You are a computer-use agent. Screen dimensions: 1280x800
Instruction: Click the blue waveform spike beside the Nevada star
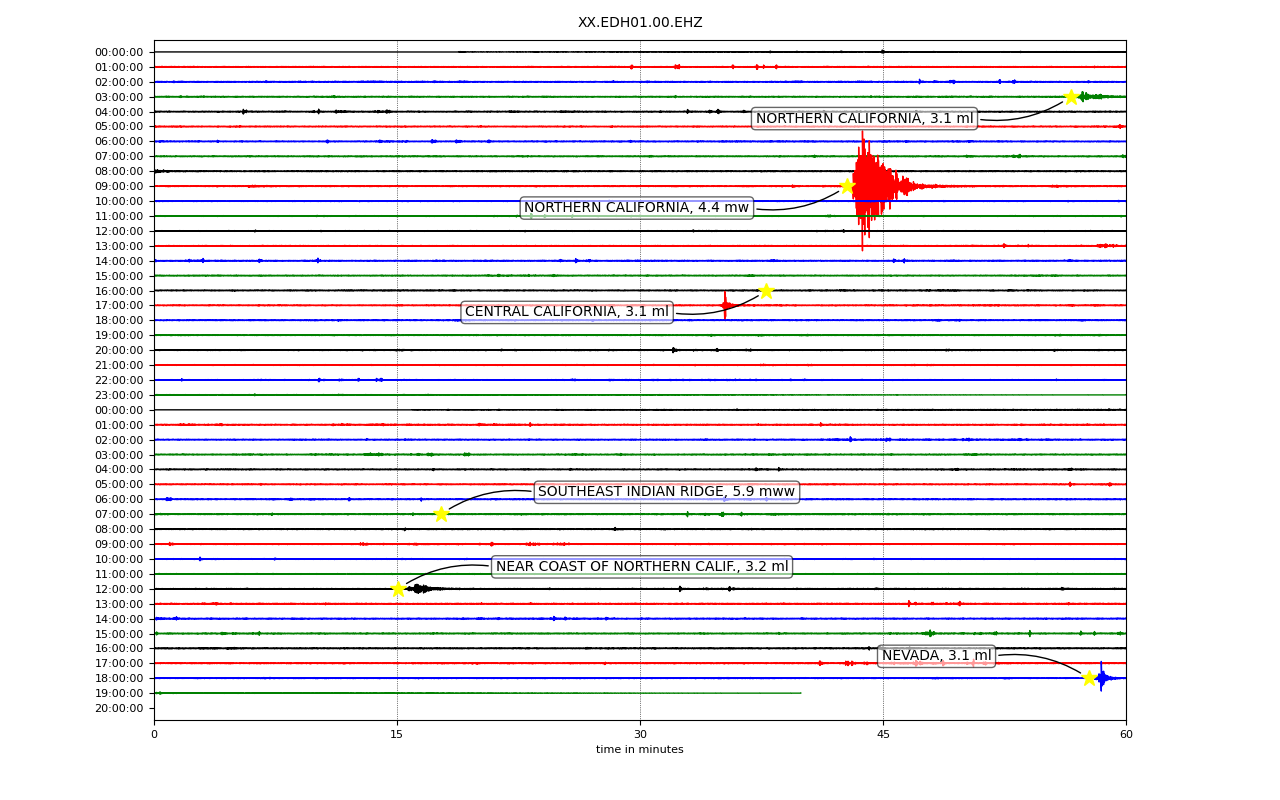point(1102,678)
